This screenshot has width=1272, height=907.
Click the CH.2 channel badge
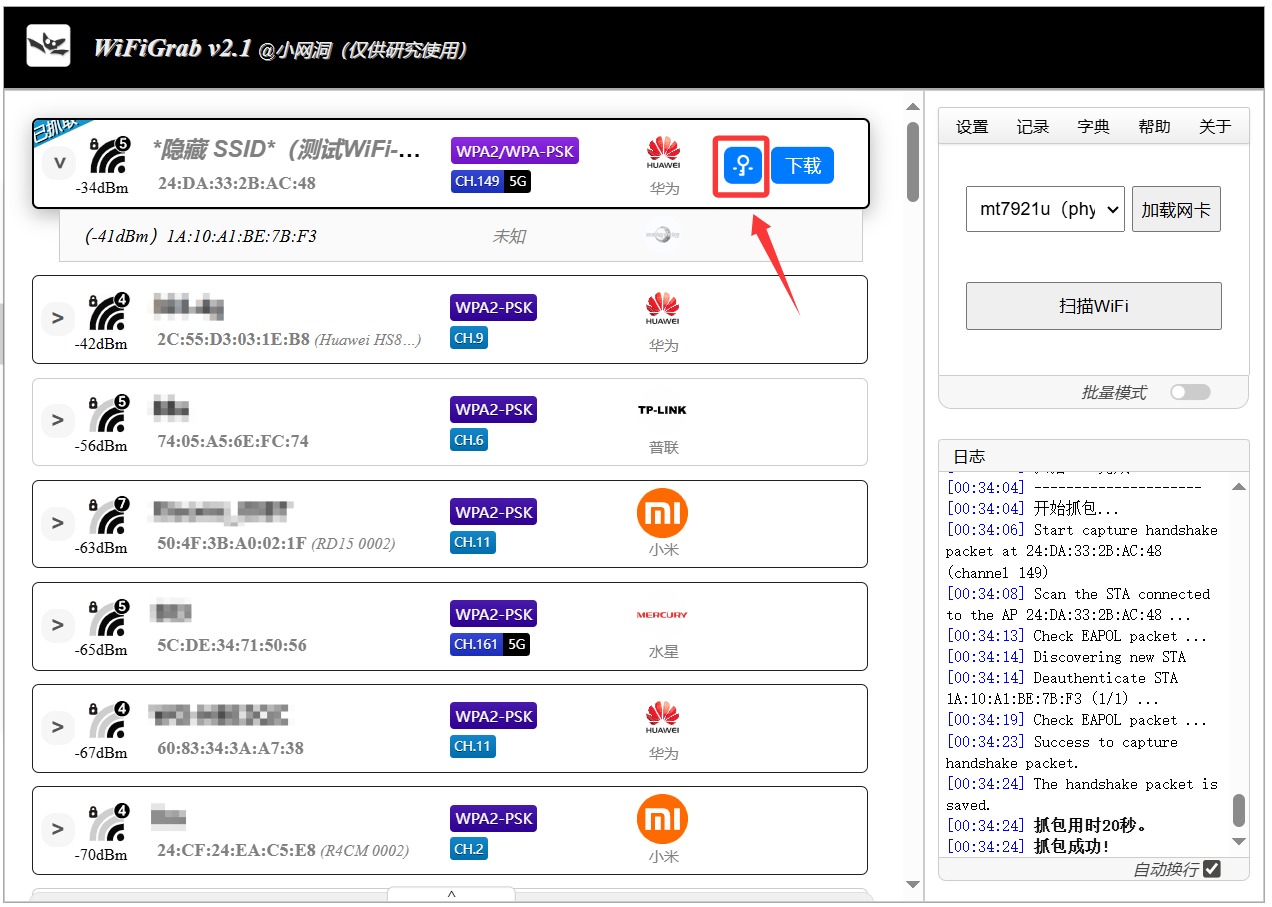click(x=469, y=848)
